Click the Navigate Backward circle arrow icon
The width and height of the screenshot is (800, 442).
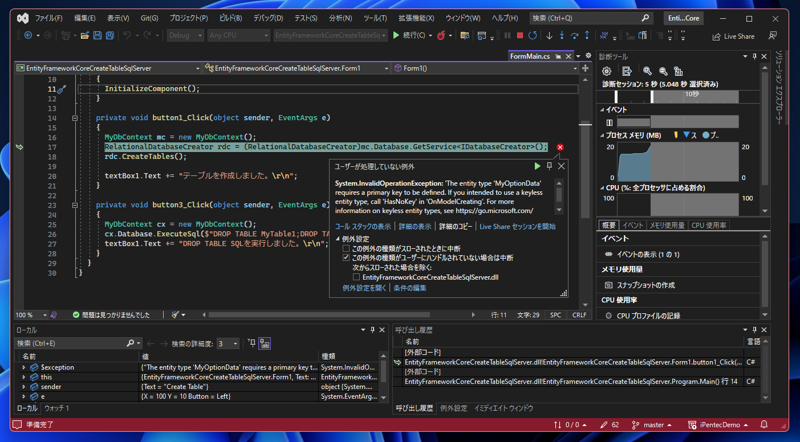pyautogui.click(x=28, y=36)
